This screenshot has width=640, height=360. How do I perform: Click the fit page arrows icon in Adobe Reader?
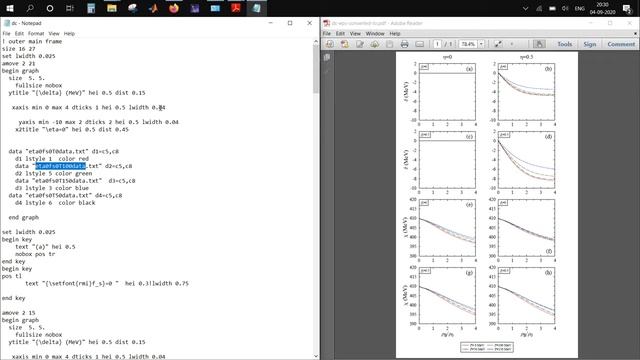click(498, 44)
